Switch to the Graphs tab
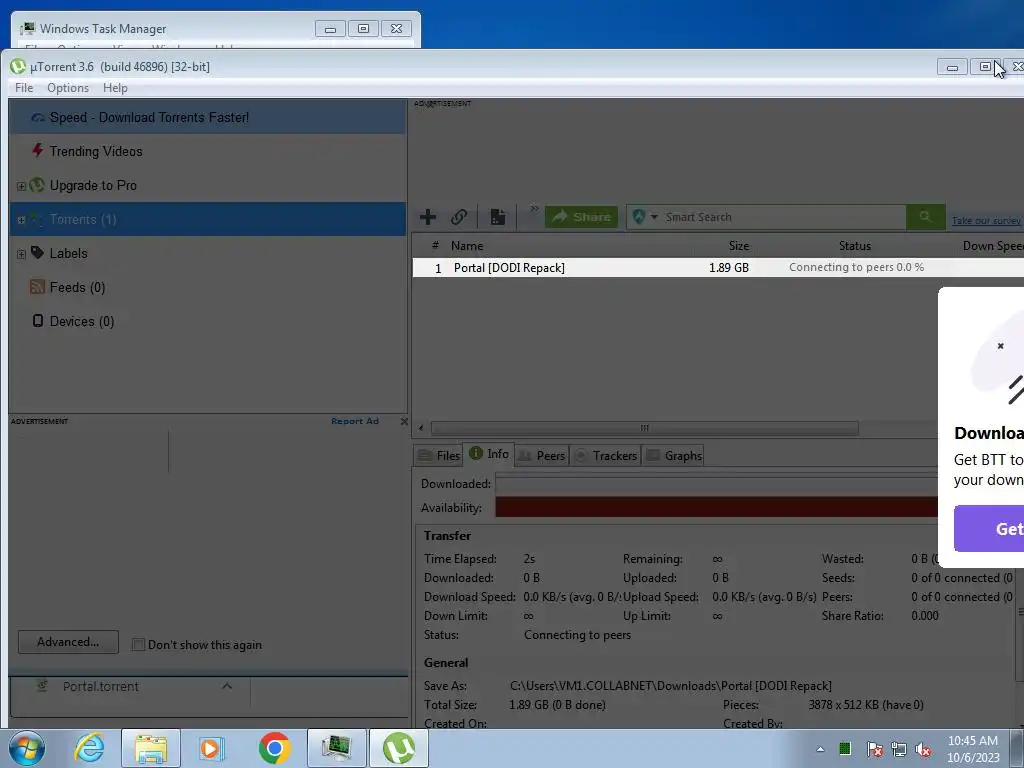The width and height of the screenshot is (1024, 768). [x=674, y=456]
